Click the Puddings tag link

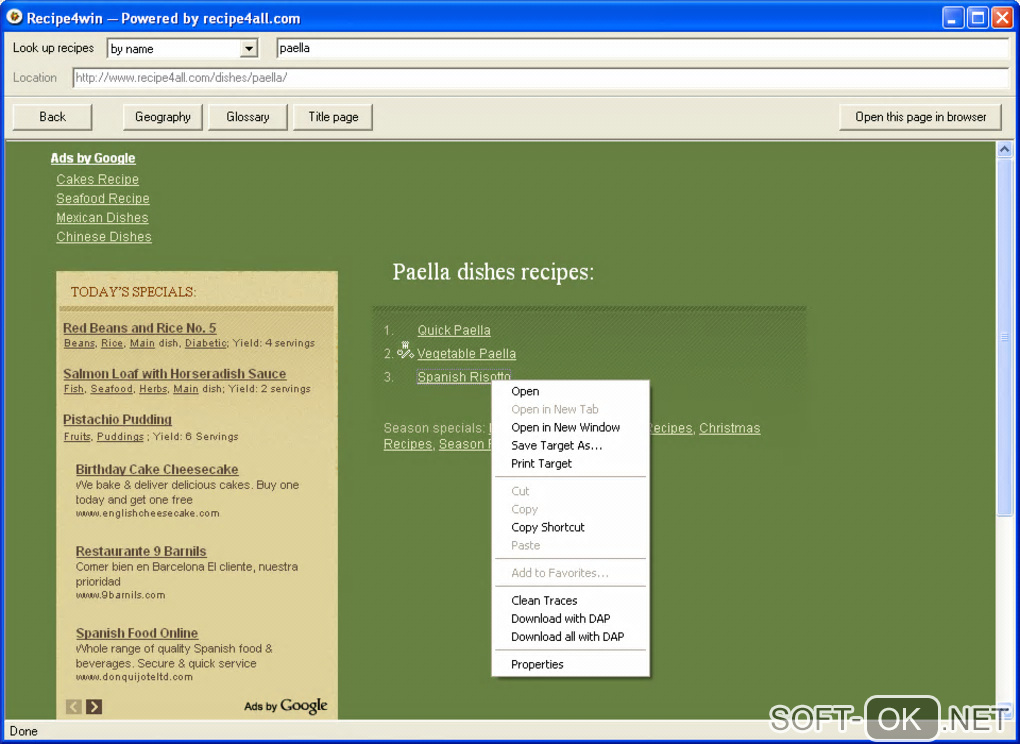click(120, 437)
